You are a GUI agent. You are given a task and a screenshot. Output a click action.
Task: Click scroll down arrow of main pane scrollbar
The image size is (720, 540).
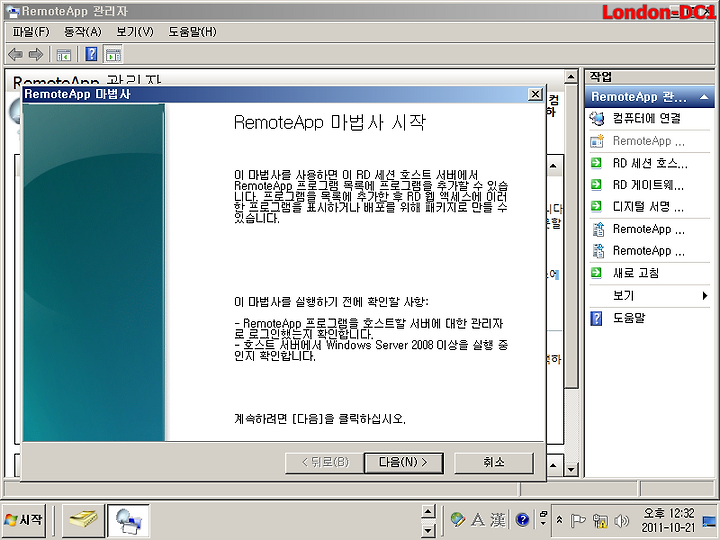(571, 469)
